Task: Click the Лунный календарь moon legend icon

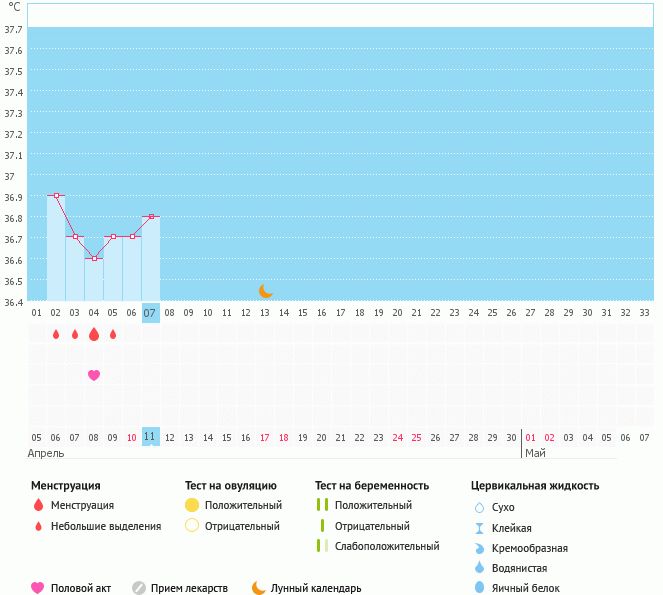Action: click(x=259, y=588)
